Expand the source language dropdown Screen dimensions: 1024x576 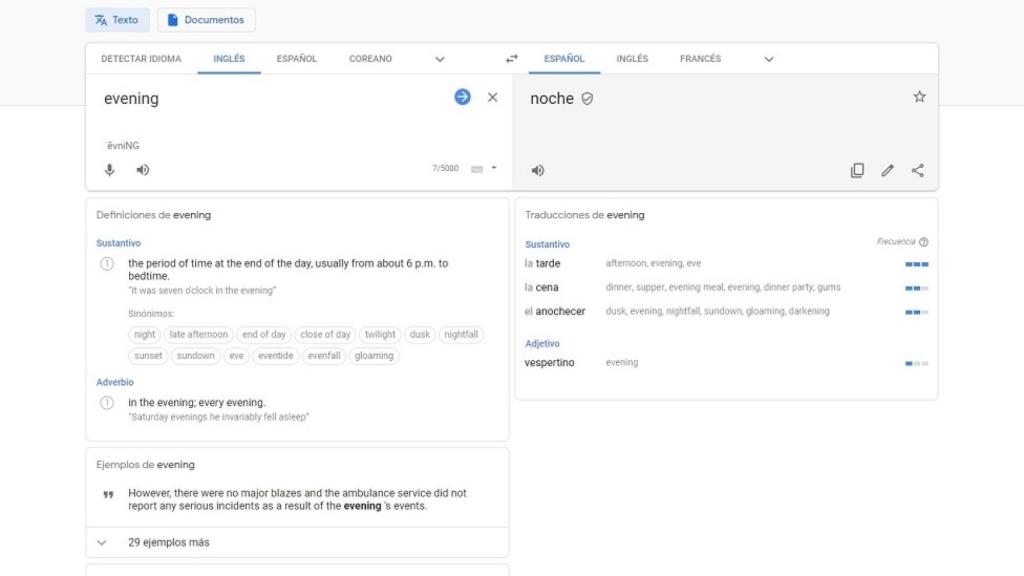440,59
